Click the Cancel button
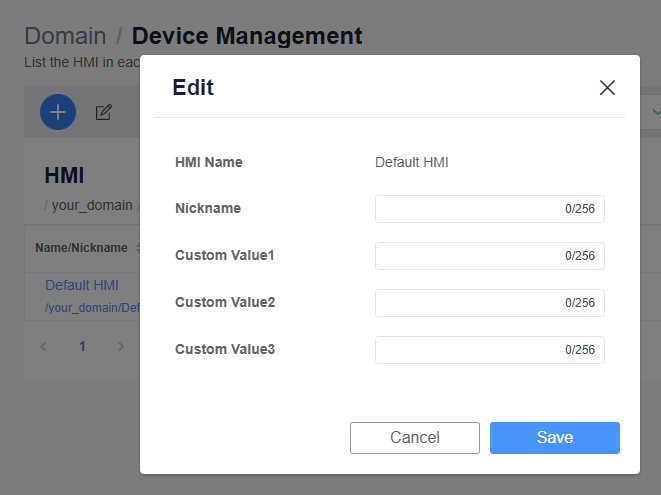This screenshot has height=495, width=661. (x=415, y=438)
